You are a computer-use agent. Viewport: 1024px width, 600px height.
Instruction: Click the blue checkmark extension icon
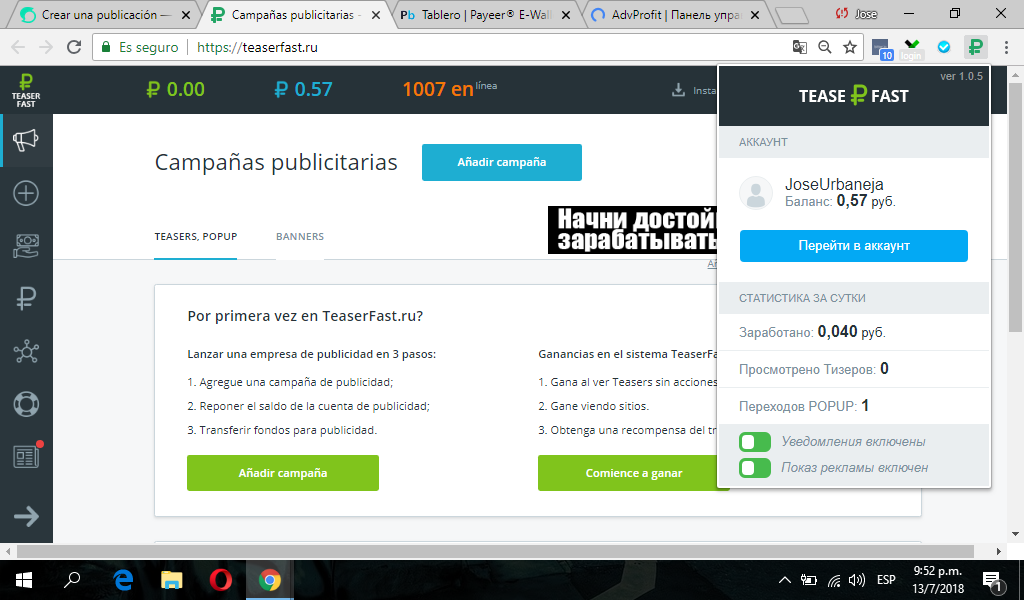[944, 47]
